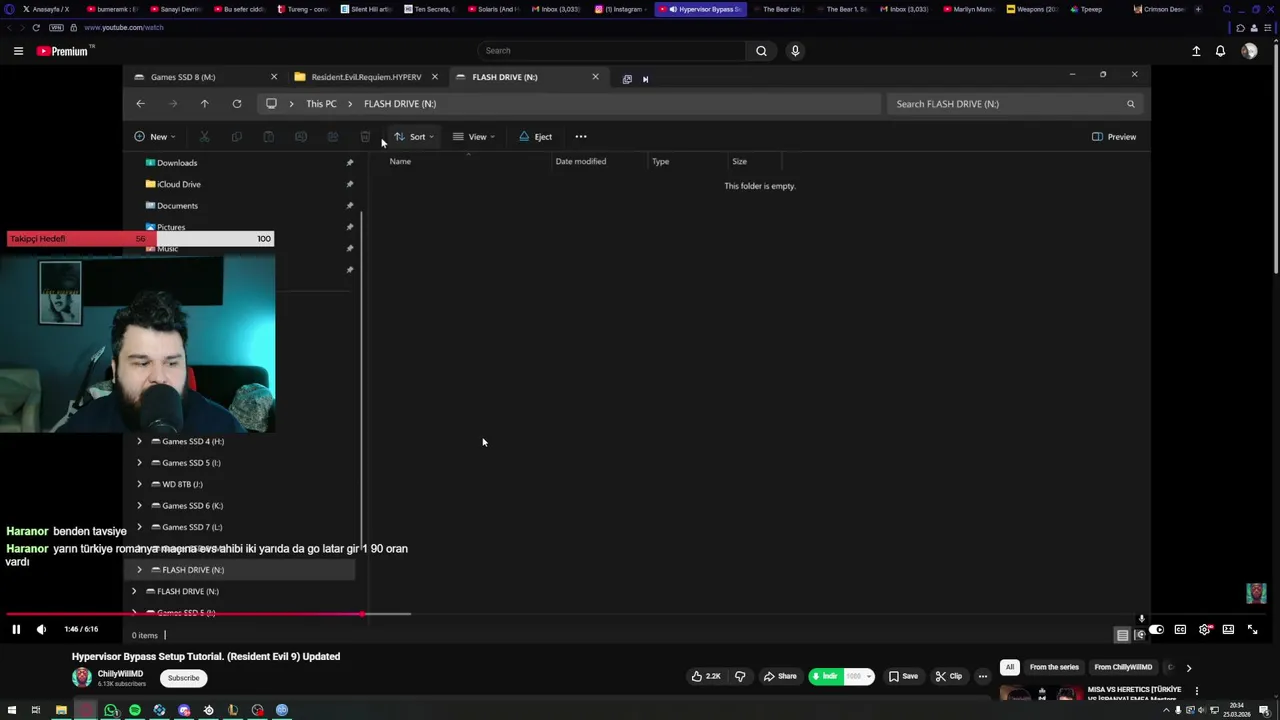Mute the video volume
This screenshot has height=720, width=1280.
41,630
